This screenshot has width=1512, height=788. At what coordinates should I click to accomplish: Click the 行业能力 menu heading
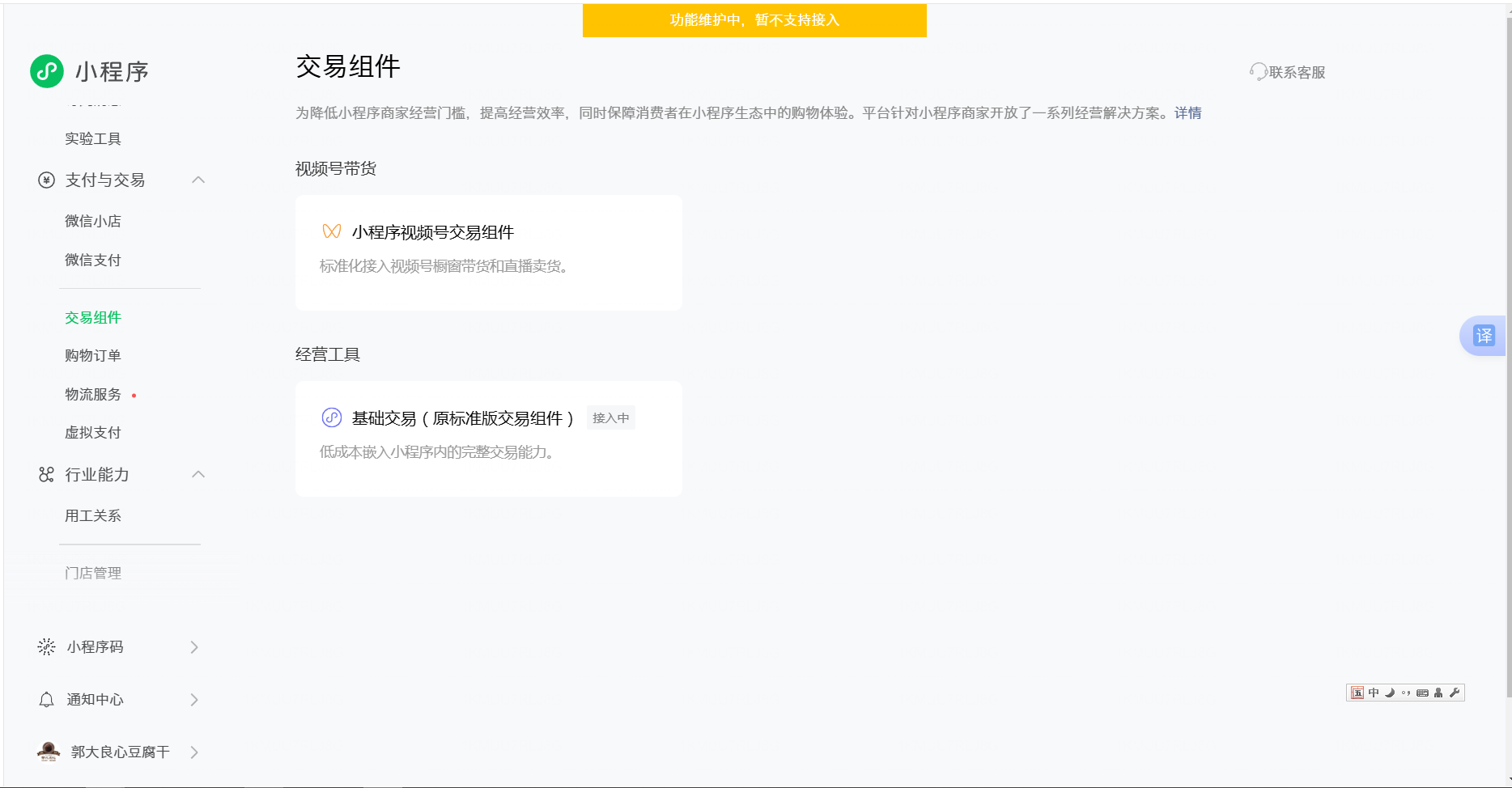pos(97,474)
